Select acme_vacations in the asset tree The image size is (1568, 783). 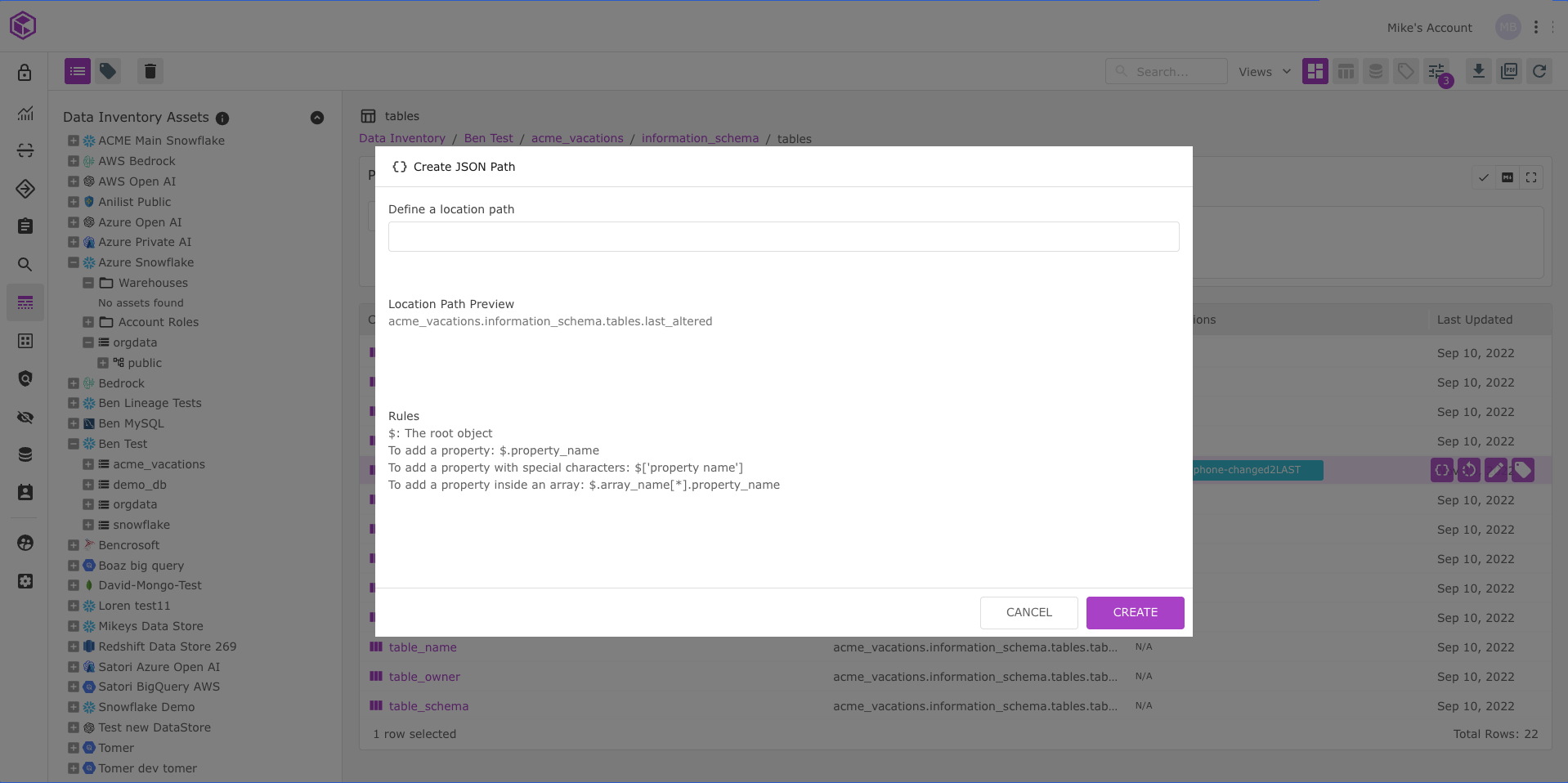tap(159, 464)
